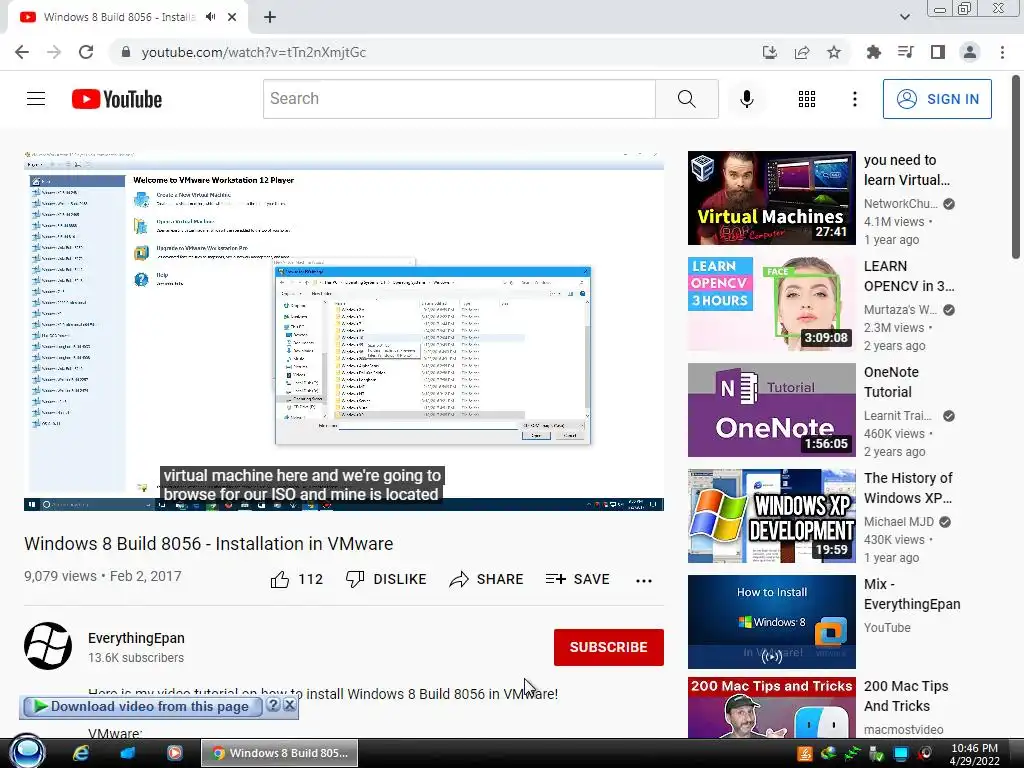
Task: Click the SIGN IN button
Action: coord(937,99)
